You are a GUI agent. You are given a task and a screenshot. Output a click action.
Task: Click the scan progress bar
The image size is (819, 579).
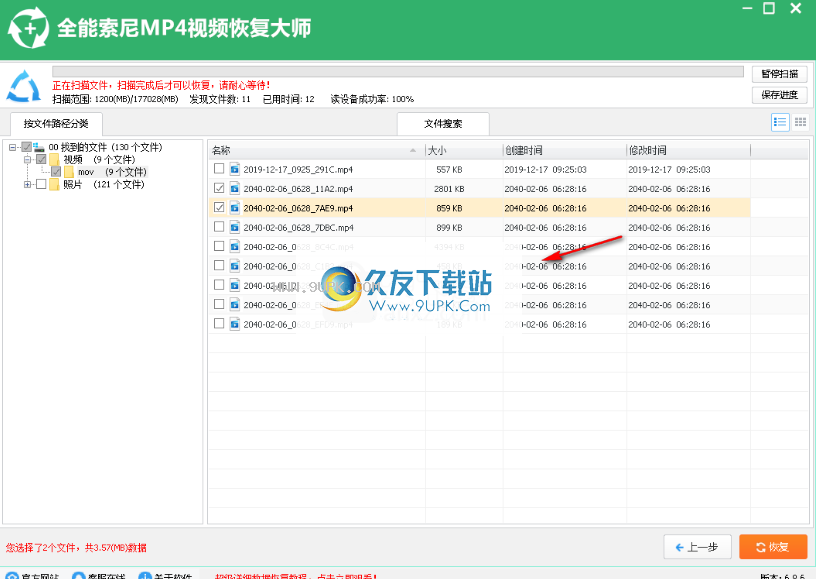(397, 72)
